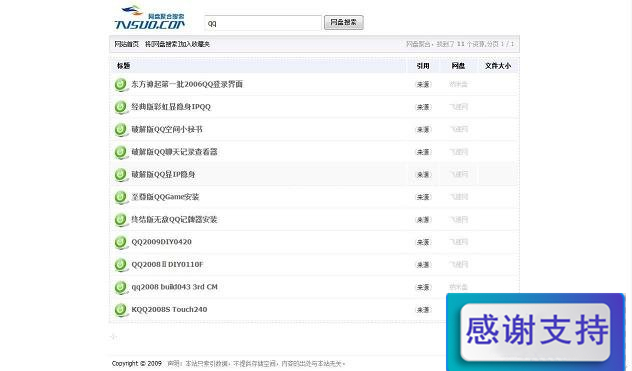This screenshot has height=371, width=632.
Task: Click the 引用 column header
Action: [423, 66]
